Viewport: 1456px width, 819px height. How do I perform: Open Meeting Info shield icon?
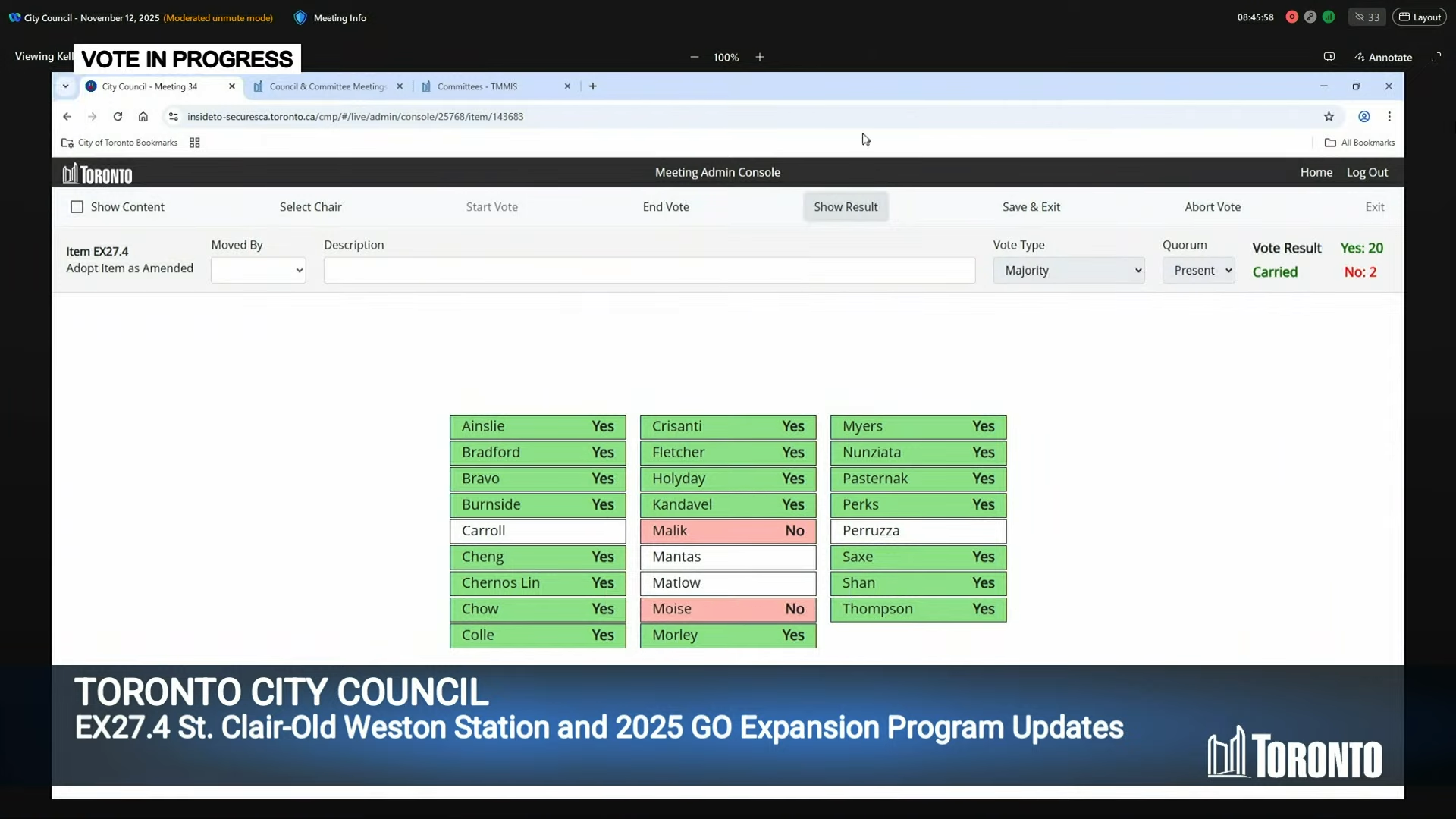[300, 17]
